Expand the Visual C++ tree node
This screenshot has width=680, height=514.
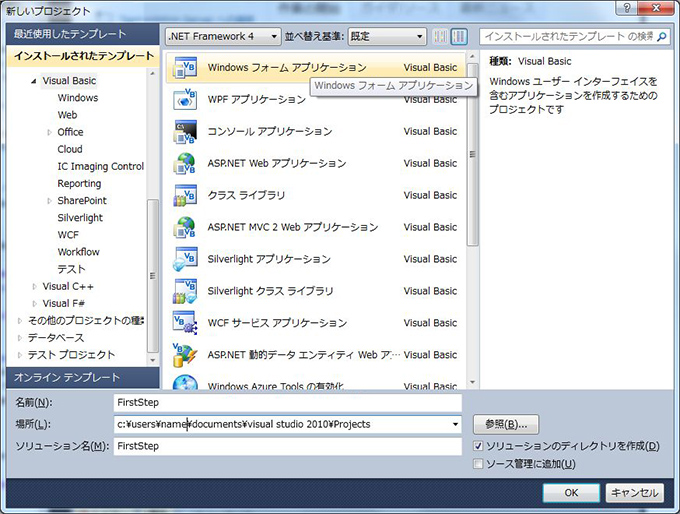(35, 287)
